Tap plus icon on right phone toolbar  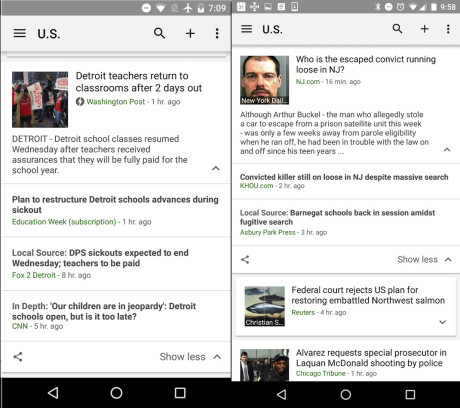tap(424, 29)
